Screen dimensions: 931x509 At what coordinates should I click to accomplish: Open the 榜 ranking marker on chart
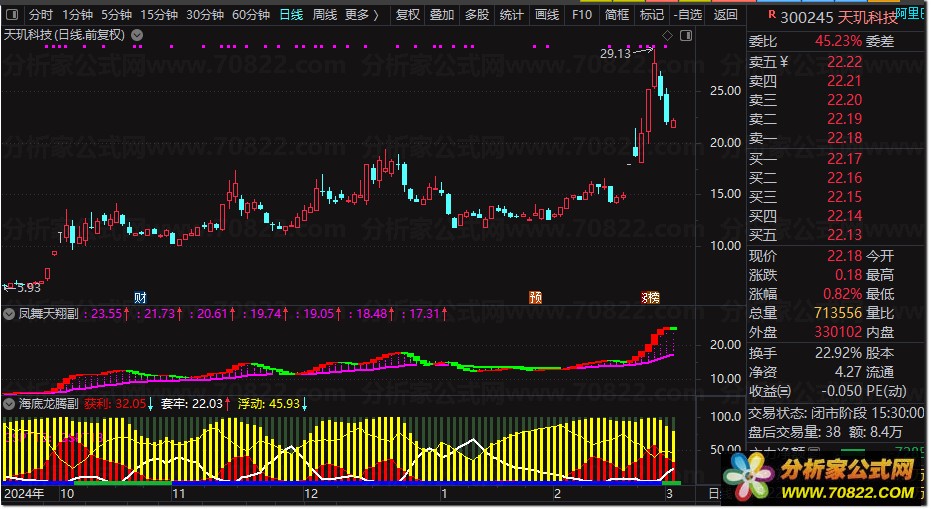(654, 298)
